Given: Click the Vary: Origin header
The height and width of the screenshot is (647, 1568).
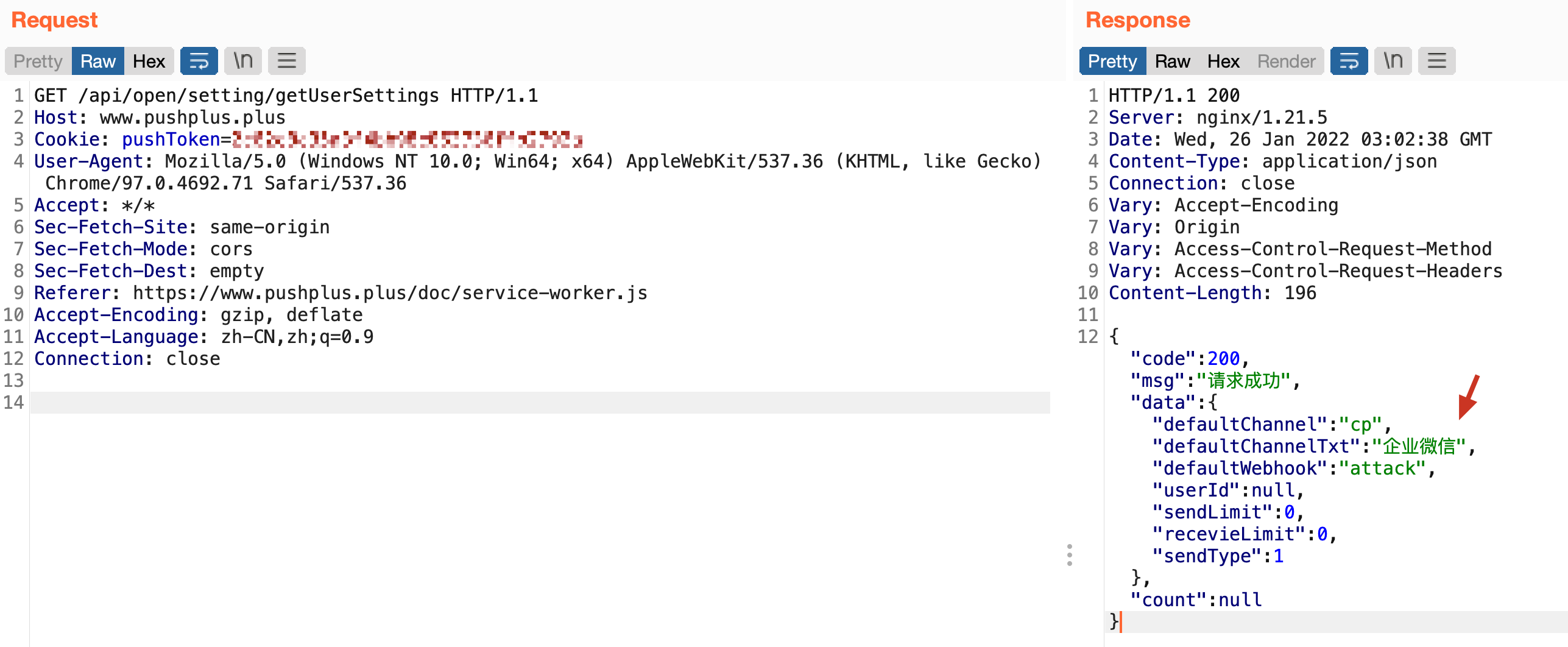Looking at the screenshot, I should pos(1174,227).
